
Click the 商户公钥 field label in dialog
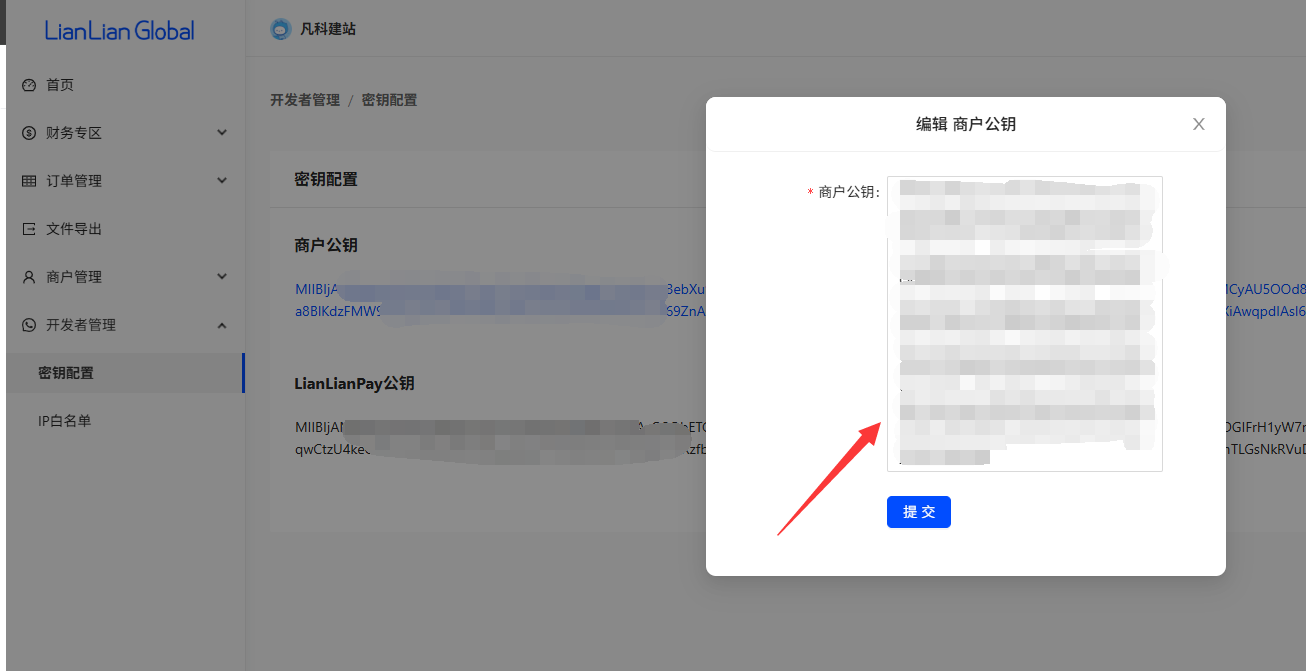[848, 192]
